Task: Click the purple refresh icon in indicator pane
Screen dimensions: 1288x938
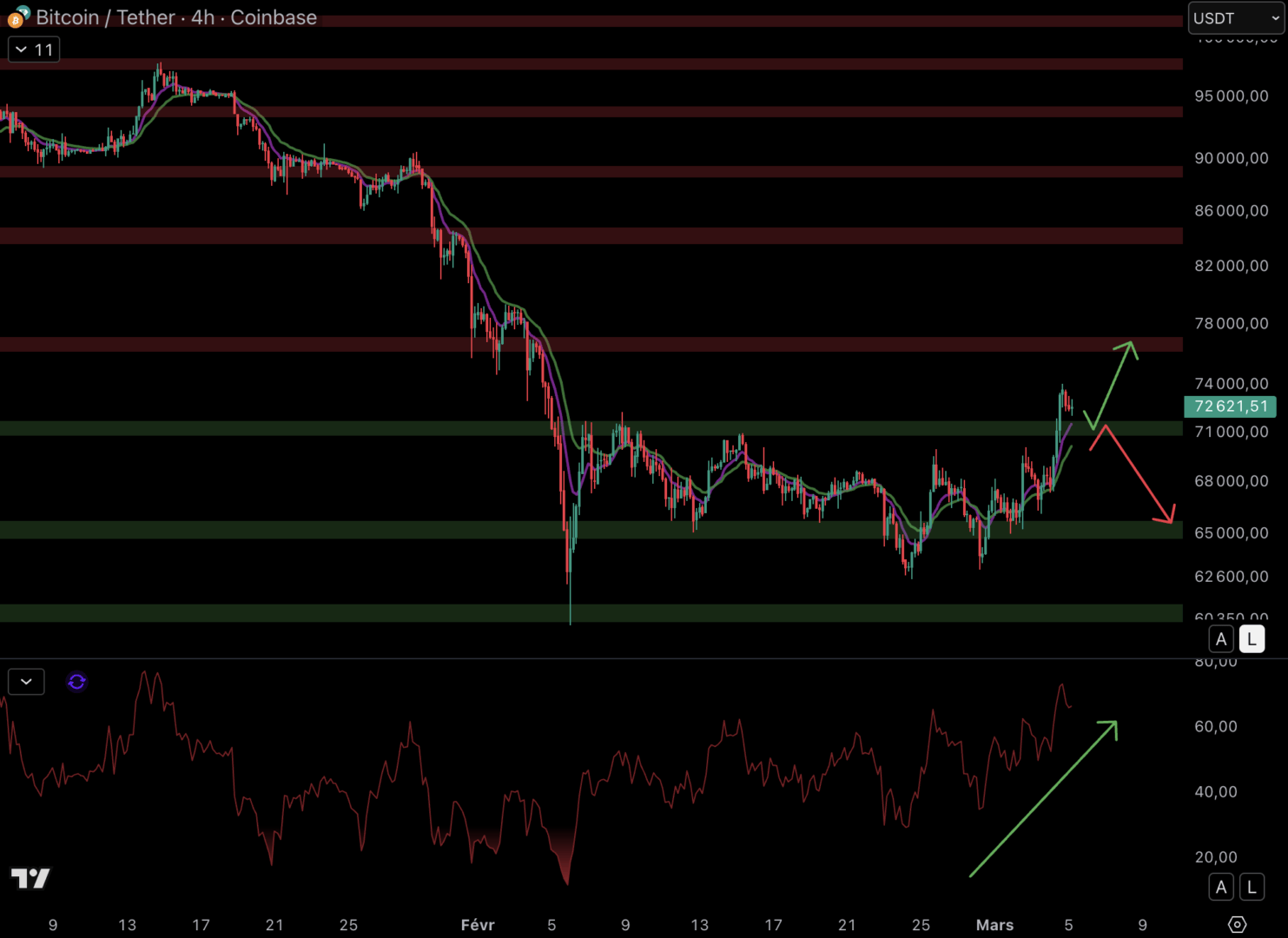Action: pos(76,682)
